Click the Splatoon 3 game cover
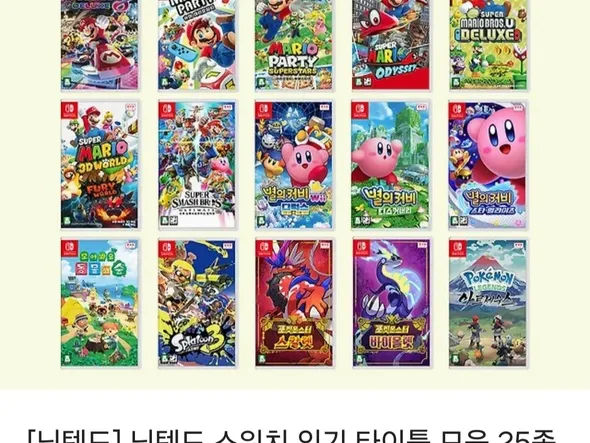This screenshot has width=590, height=443. point(197,303)
